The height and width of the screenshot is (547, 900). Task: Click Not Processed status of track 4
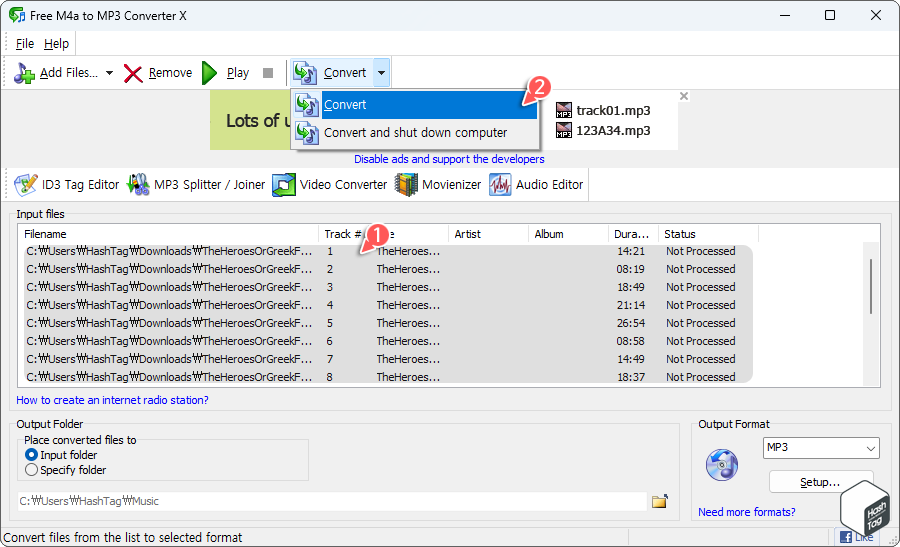coord(701,305)
